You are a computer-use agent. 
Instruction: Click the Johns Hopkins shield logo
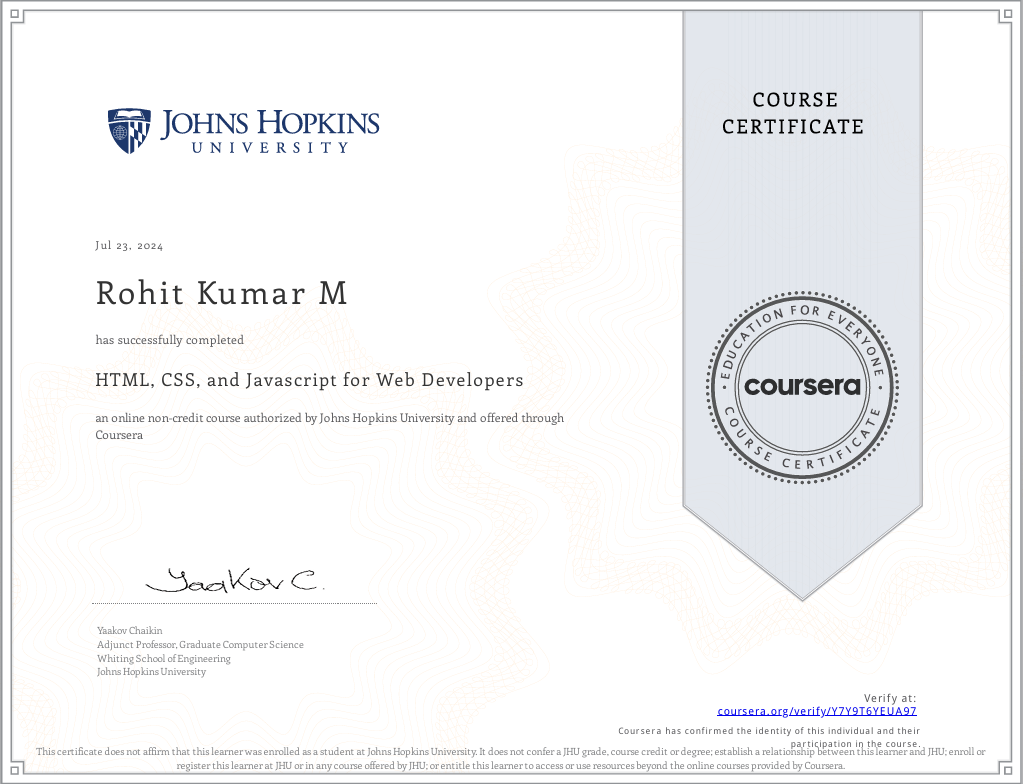point(129,131)
